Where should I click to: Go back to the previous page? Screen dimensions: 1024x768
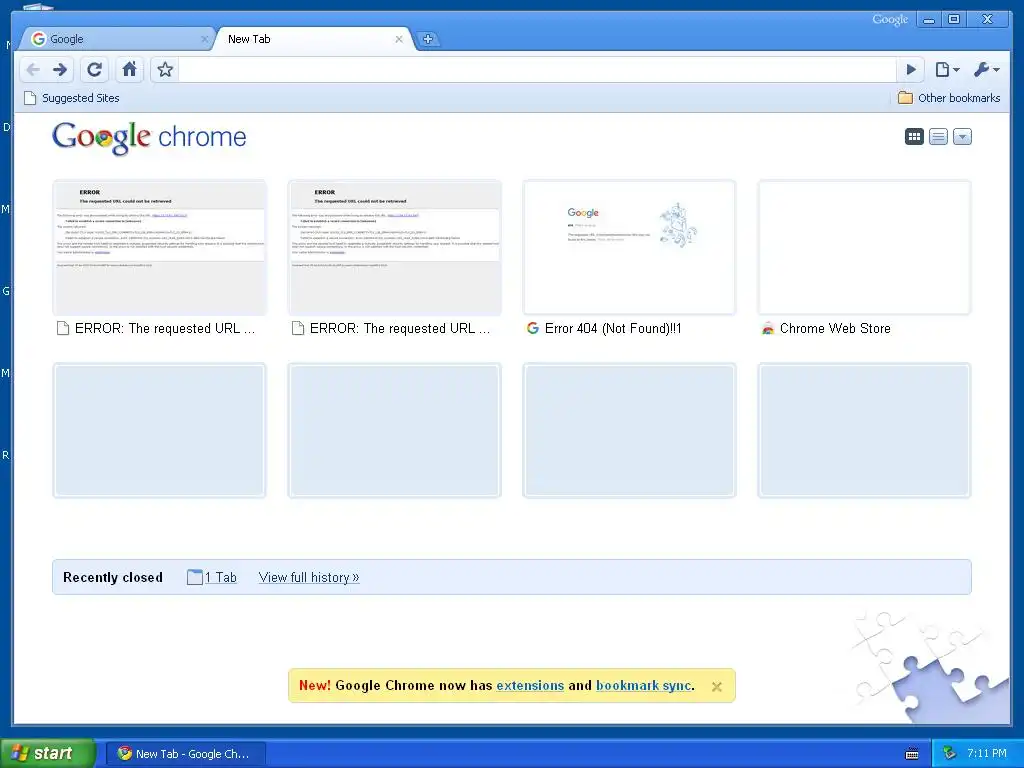(x=33, y=69)
